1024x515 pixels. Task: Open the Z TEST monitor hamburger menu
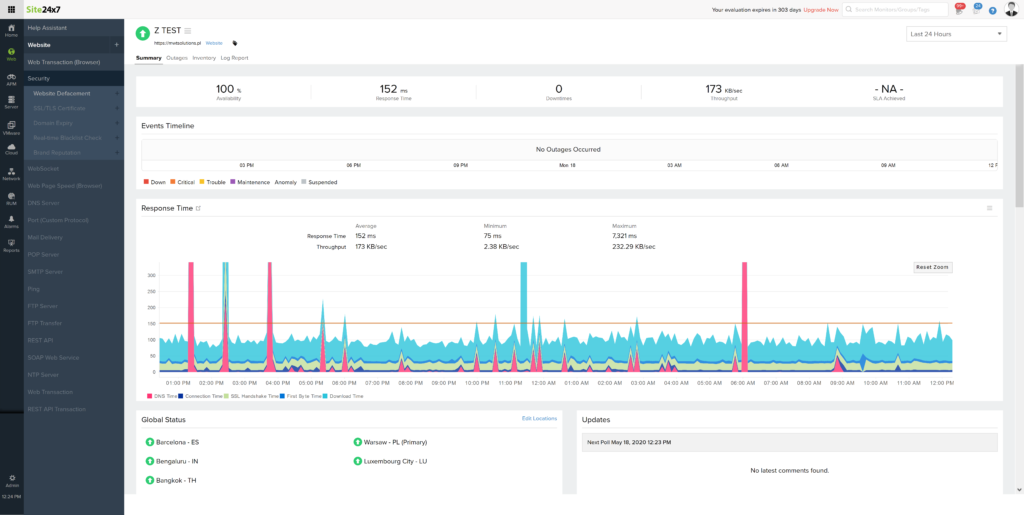point(188,31)
